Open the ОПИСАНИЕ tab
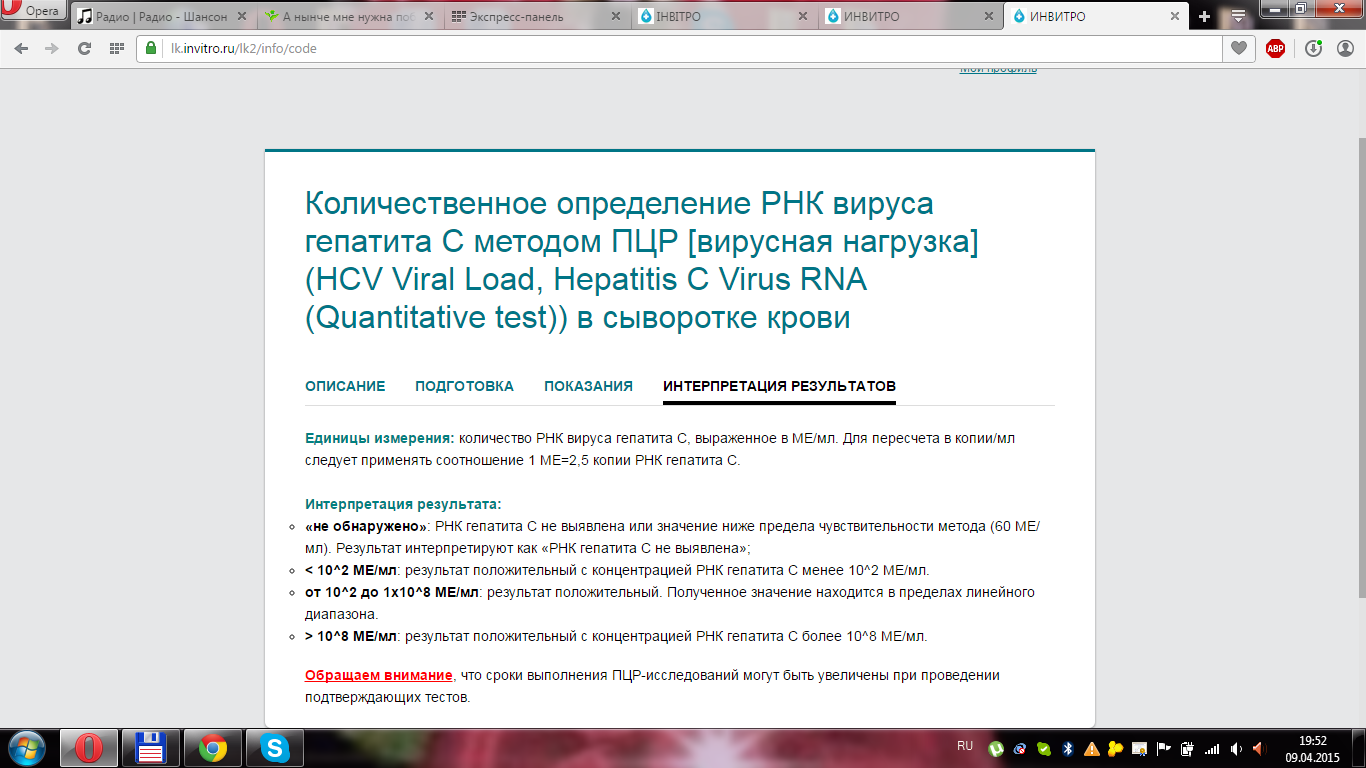Screen dimensions: 1366x768 pos(345,386)
